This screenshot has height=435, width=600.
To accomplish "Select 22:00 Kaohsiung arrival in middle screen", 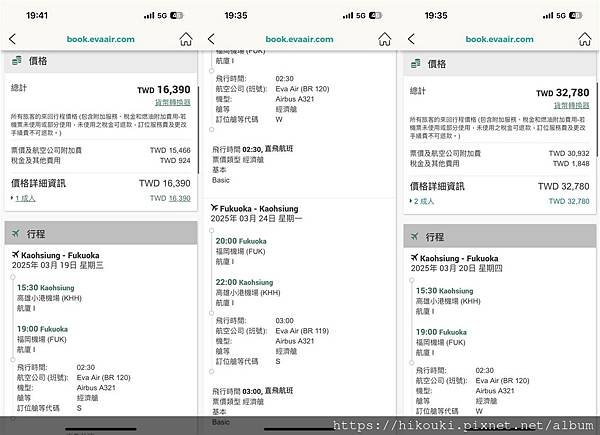I will (244, 282).
